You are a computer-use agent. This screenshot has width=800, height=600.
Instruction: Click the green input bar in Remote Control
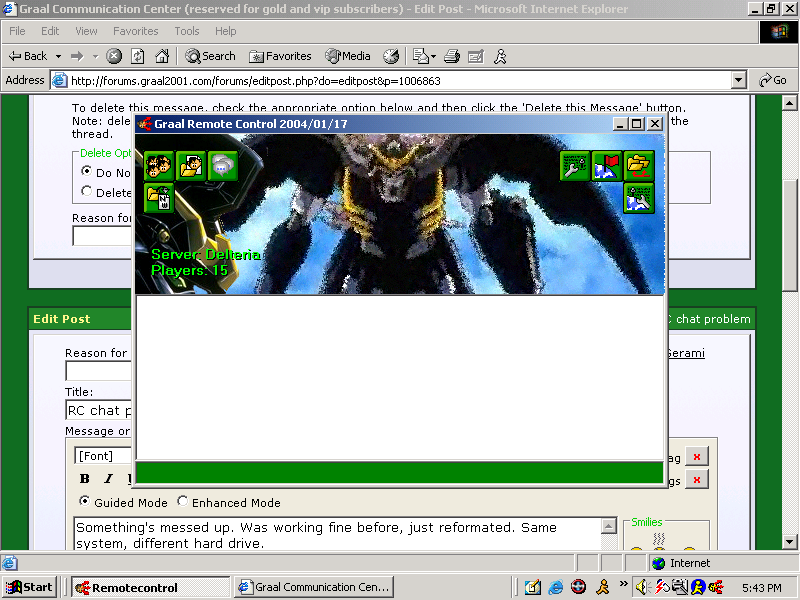[399, 472]
